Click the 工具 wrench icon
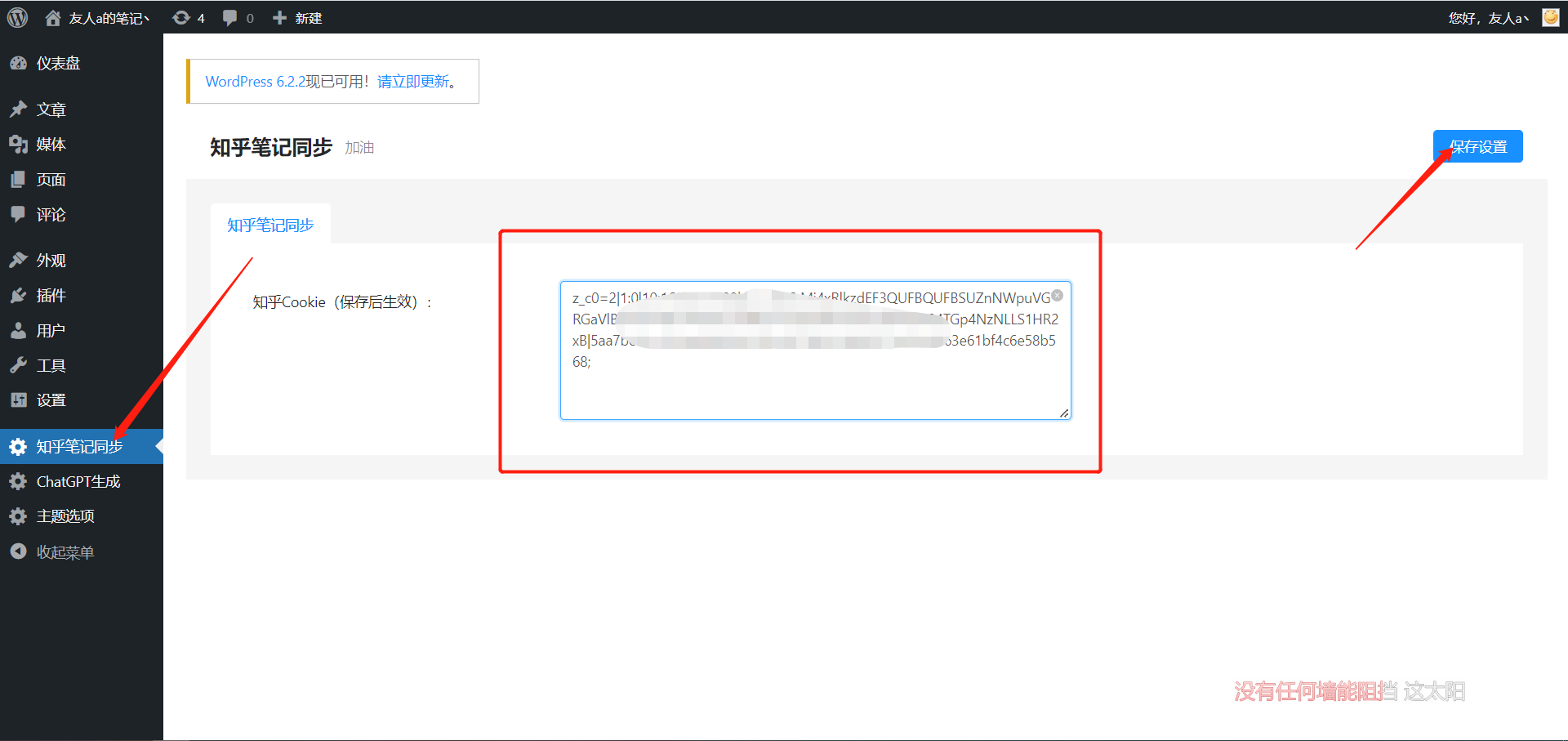 pyautogui.click(x=18, y=365)
